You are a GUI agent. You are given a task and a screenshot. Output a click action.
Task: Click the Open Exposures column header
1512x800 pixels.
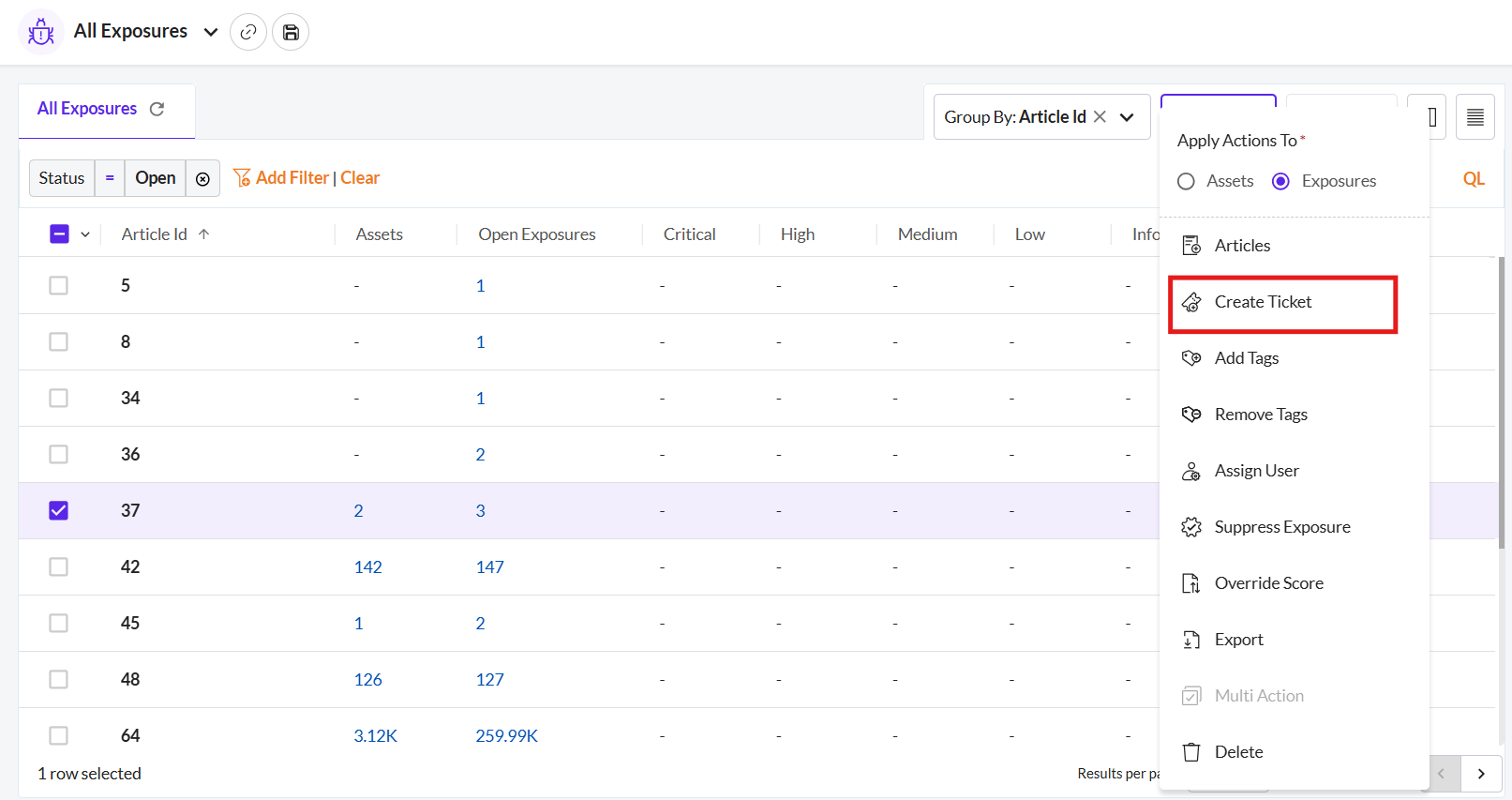click(x=537, y=234)
